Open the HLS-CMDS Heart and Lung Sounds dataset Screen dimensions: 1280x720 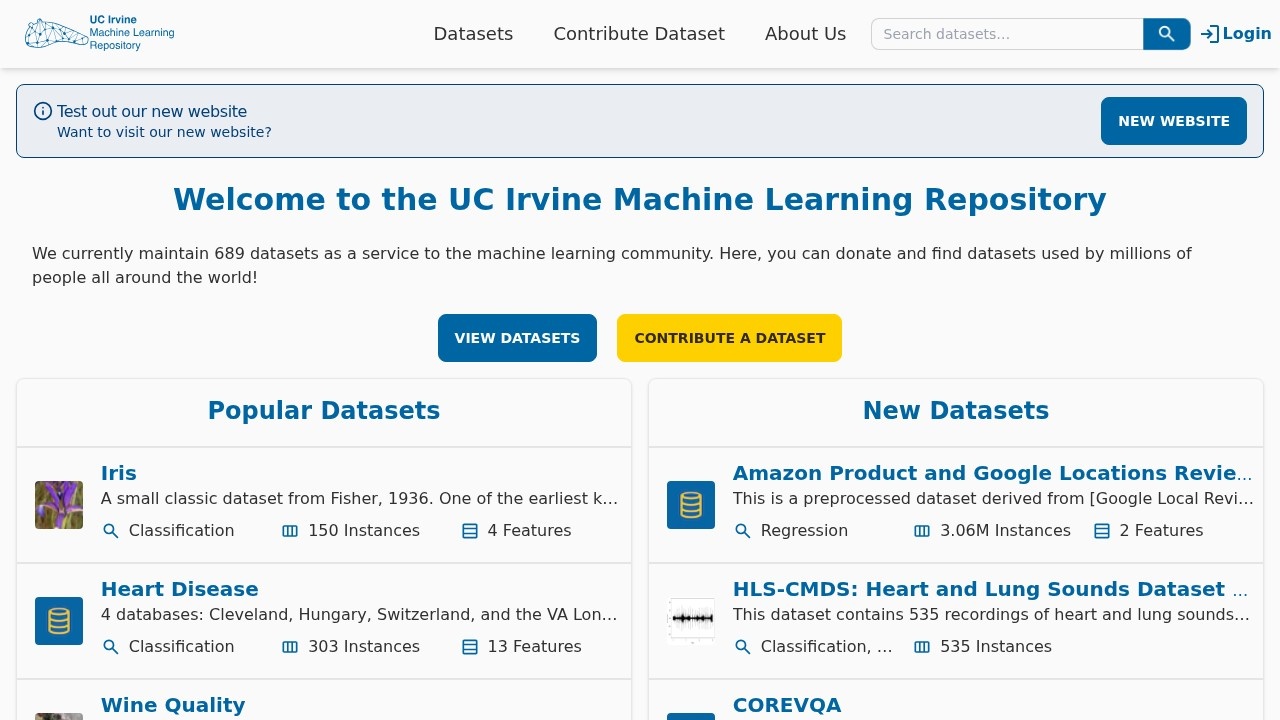(991, 589)
